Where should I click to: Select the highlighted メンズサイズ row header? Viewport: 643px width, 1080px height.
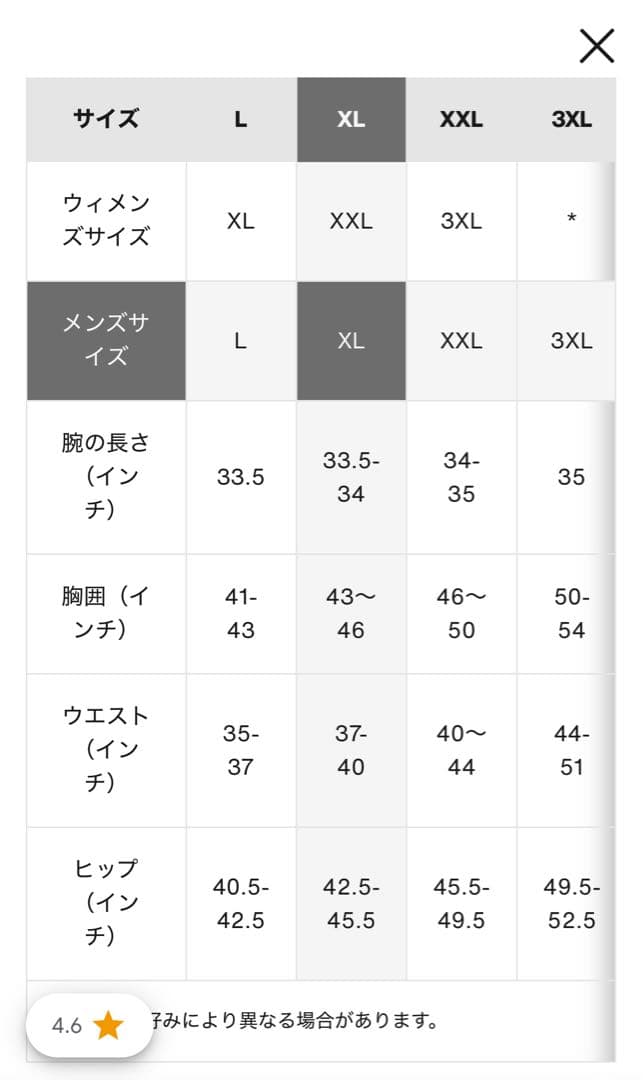point(104,341)
